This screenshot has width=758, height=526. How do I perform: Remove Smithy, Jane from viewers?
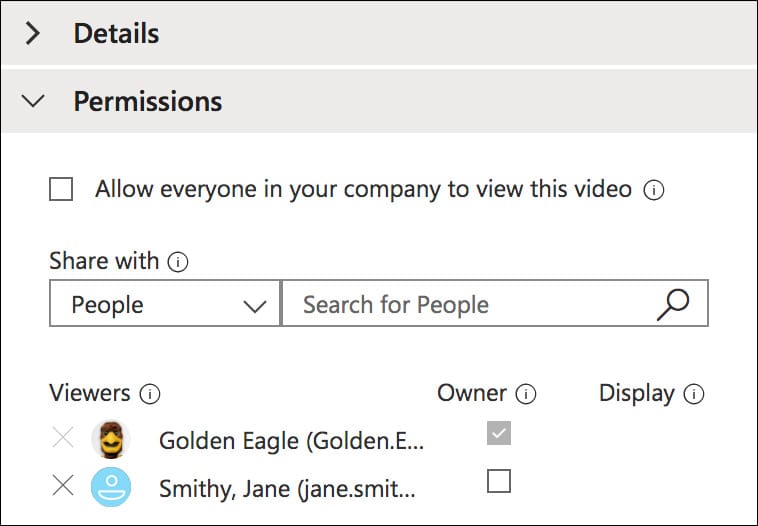pos(62,487)
